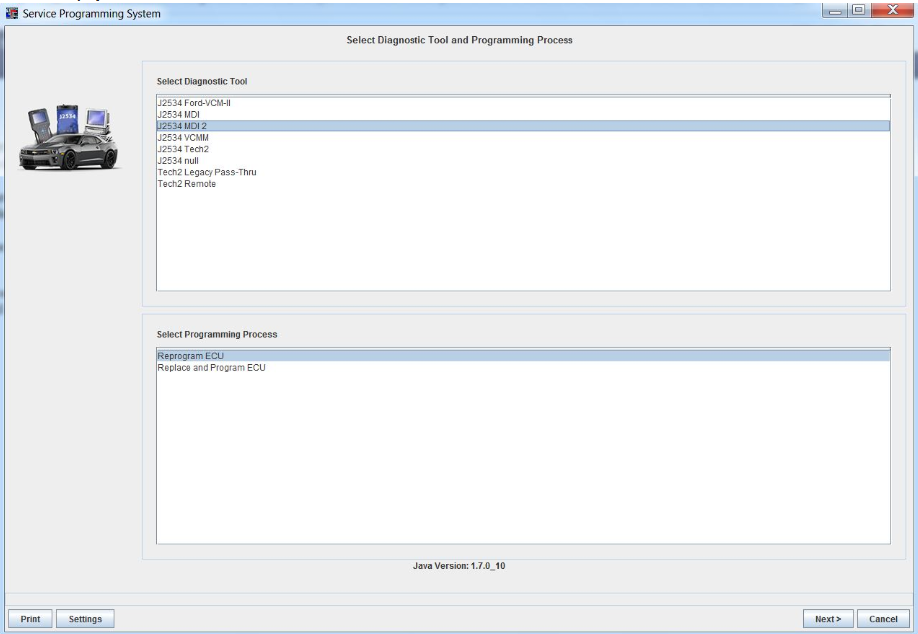Pick J2534 VCMM diagnostic tool
The image size is (918, 634).
[x=182, y=138]
